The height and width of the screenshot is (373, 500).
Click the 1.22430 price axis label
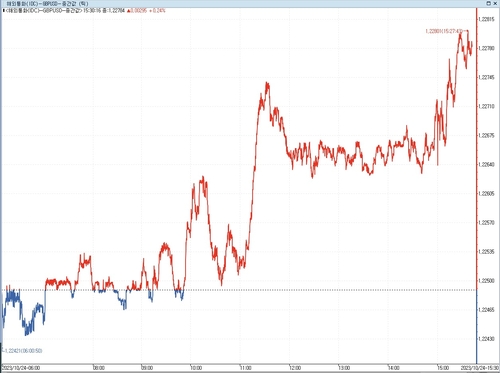tap(486, 339)
